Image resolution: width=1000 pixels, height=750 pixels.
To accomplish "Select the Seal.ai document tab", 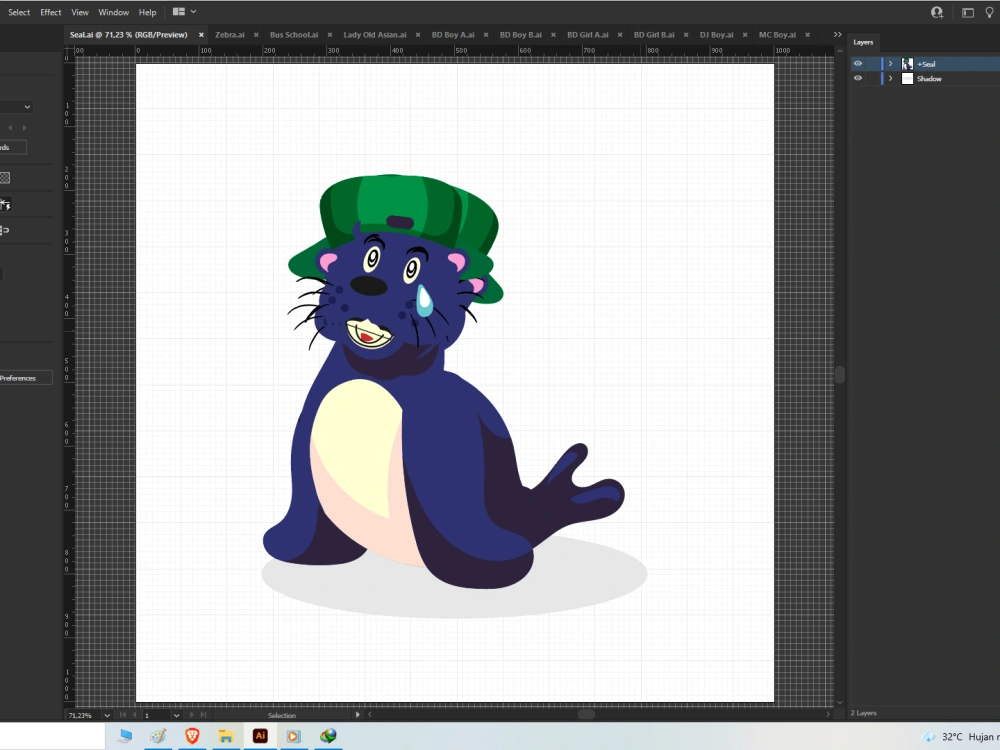I will click(x=128, y=34).
